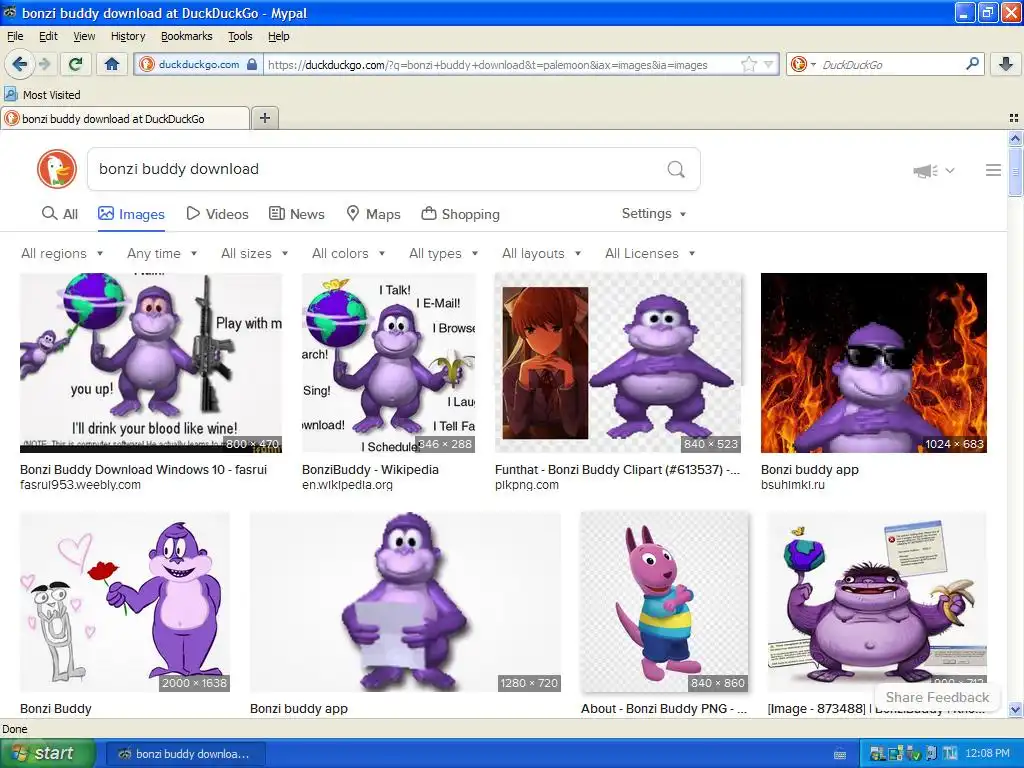
Task: Click the duckduckgo.com identity label
Action: point(199,64)
